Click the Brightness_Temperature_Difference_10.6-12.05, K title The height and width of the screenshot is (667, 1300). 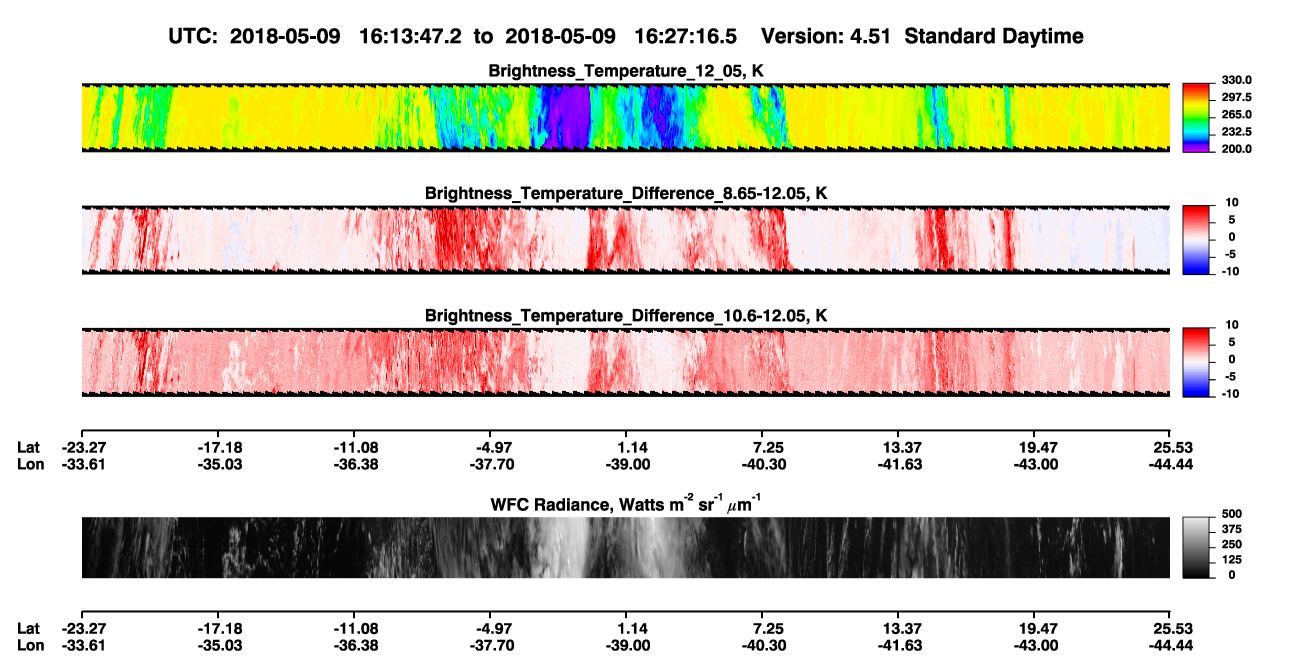point(626,315)
